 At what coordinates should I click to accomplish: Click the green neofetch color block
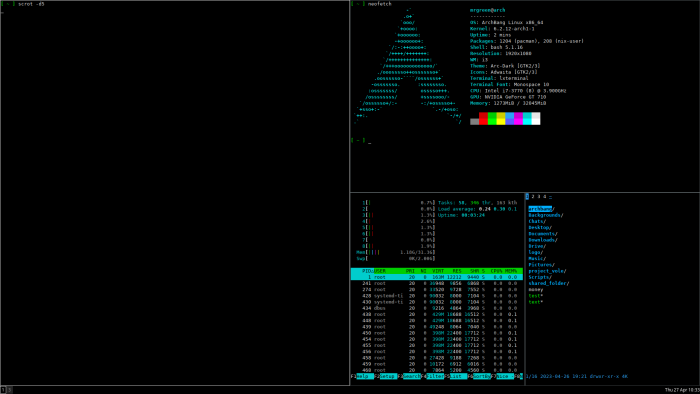click(492, 118)
